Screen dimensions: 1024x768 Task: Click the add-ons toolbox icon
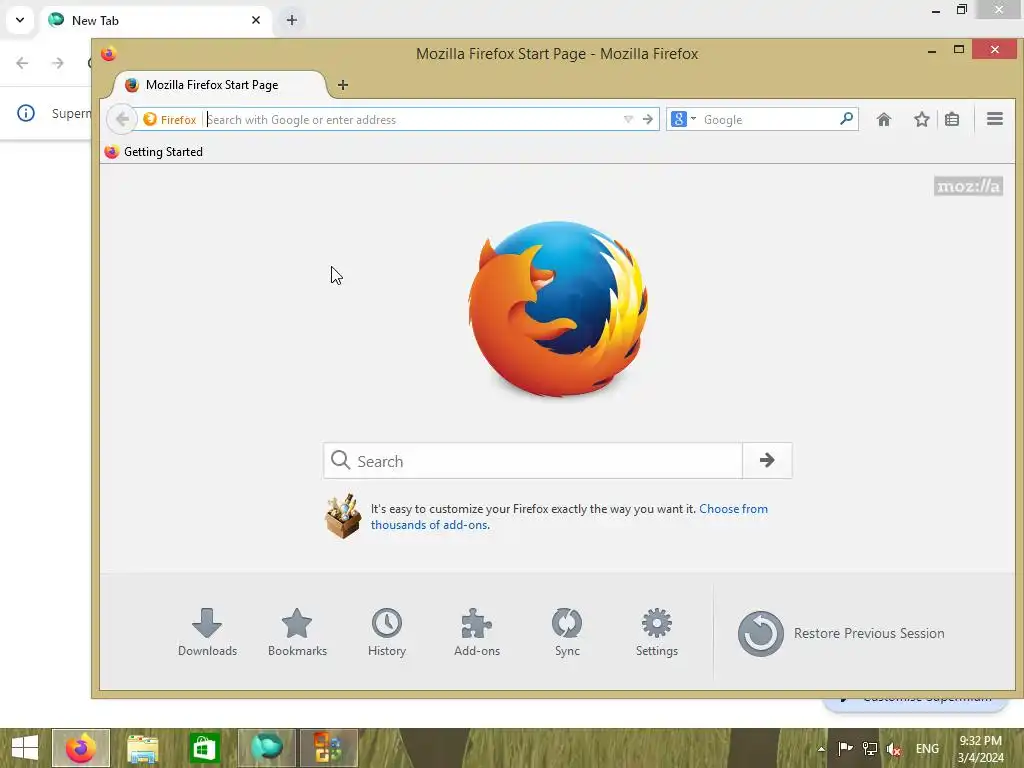(343, 516)
